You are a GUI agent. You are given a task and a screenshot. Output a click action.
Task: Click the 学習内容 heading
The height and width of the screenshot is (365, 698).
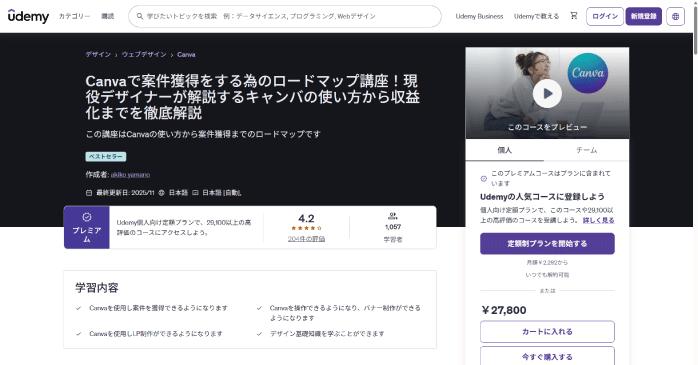click(97, 288)
